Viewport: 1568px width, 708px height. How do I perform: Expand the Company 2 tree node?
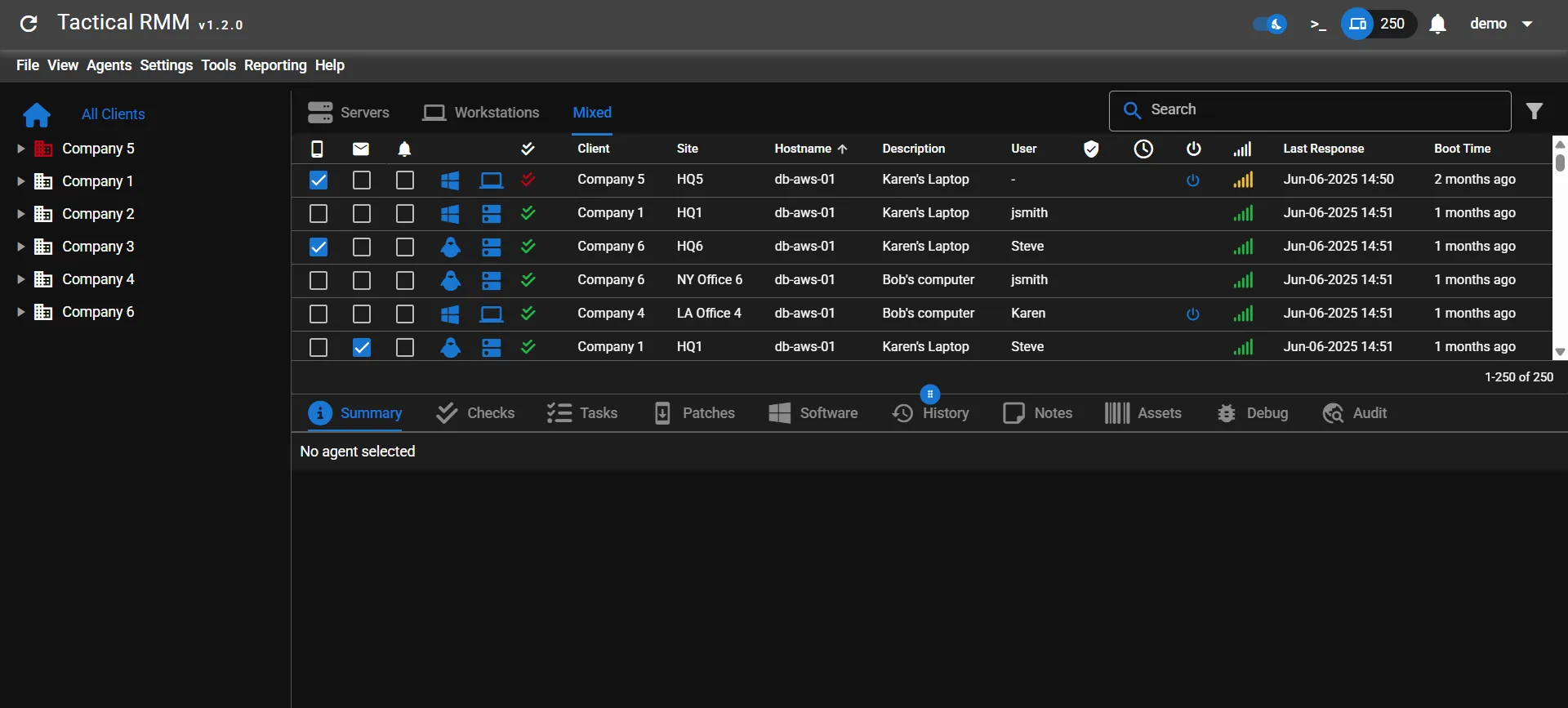click(x=21, y=214)
